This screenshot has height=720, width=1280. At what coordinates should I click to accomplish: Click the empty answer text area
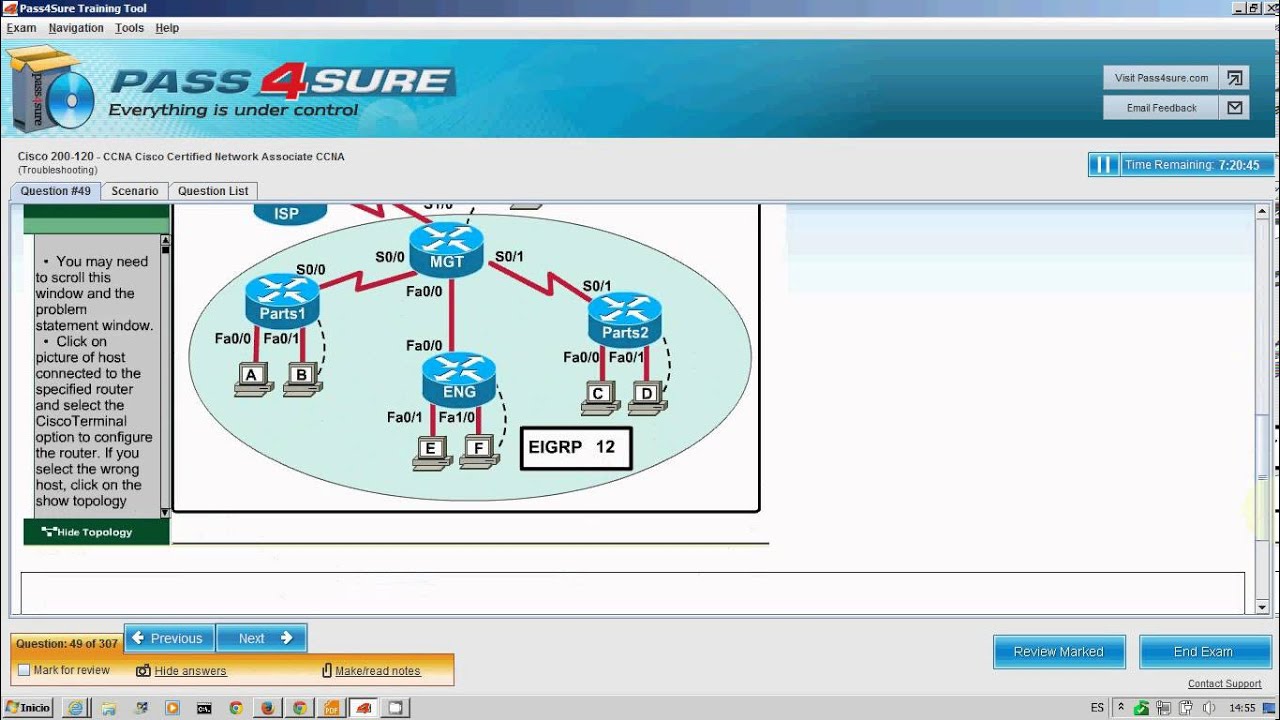pyautogui.click(x=633, y=592)
